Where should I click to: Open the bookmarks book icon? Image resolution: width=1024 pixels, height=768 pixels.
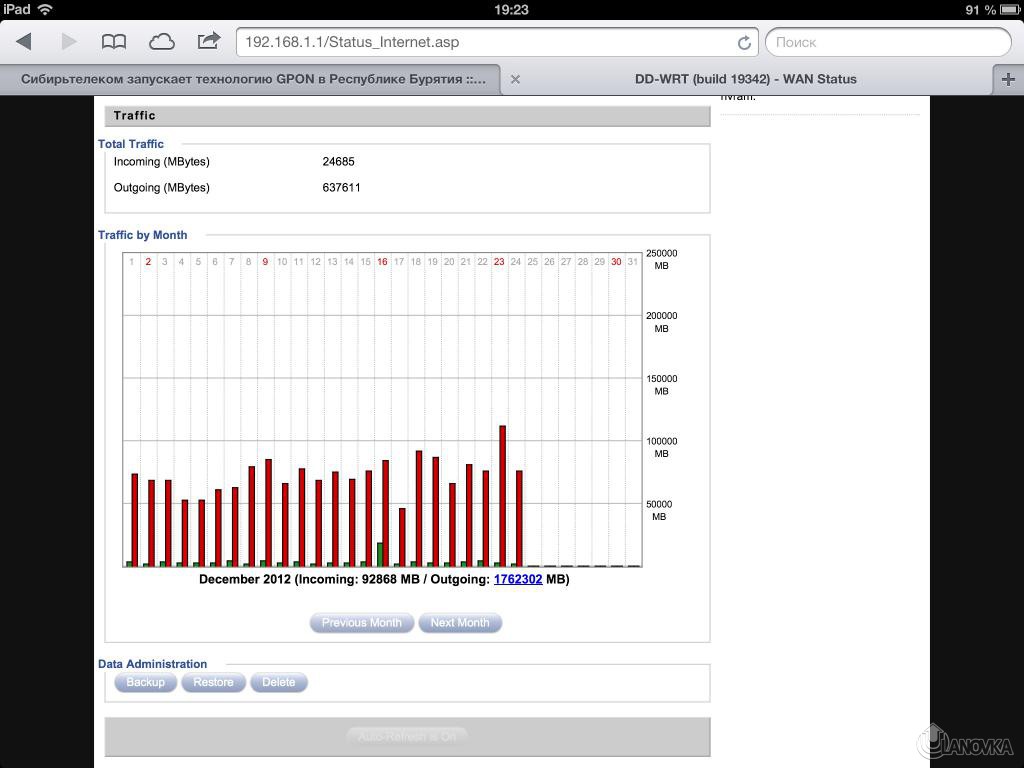point(114,41)
